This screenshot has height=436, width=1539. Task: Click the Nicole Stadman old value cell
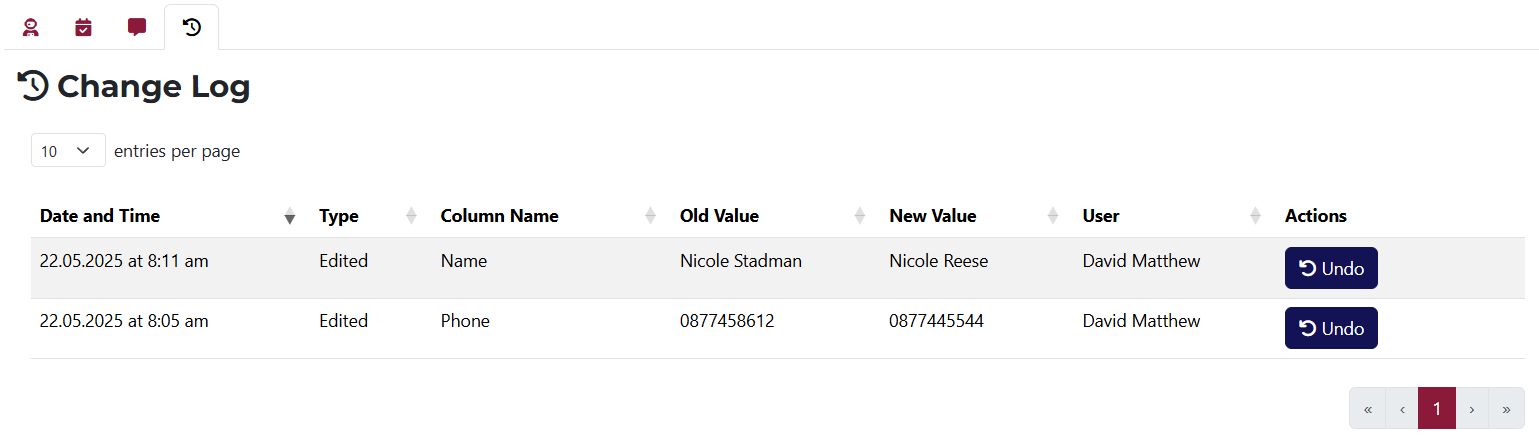(x=741, y=261)
